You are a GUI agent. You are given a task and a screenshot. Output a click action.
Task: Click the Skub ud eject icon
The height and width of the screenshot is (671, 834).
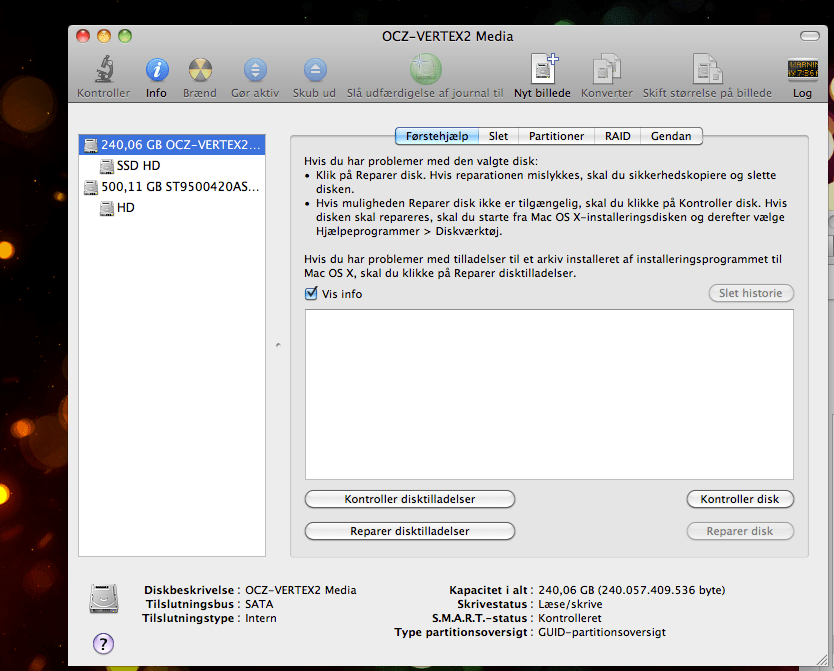(314, 71)
